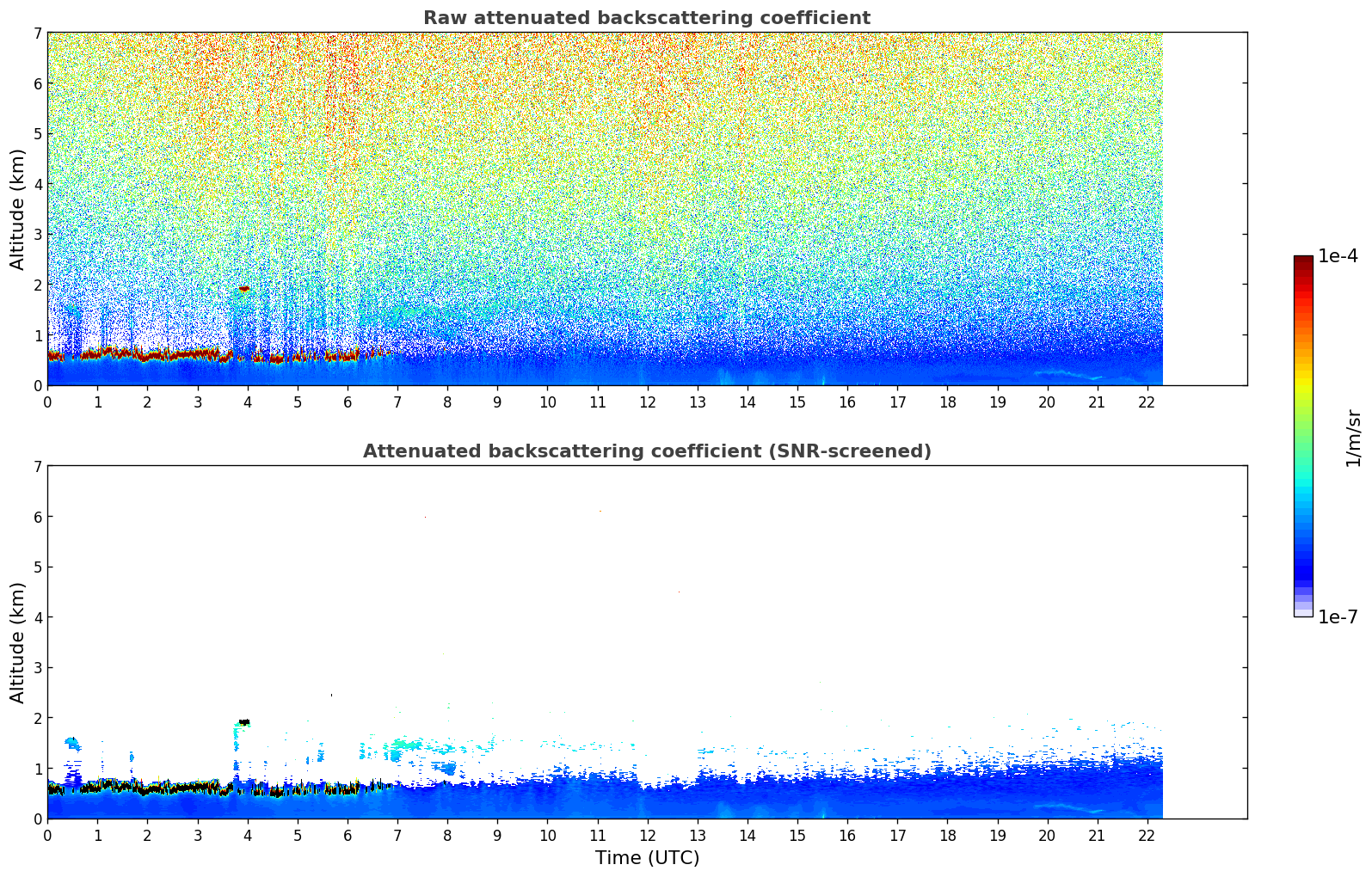Click the "20" hour tick label on the top plot
The width and height of the screenshot is (1372, 877).
point(1047,402)
